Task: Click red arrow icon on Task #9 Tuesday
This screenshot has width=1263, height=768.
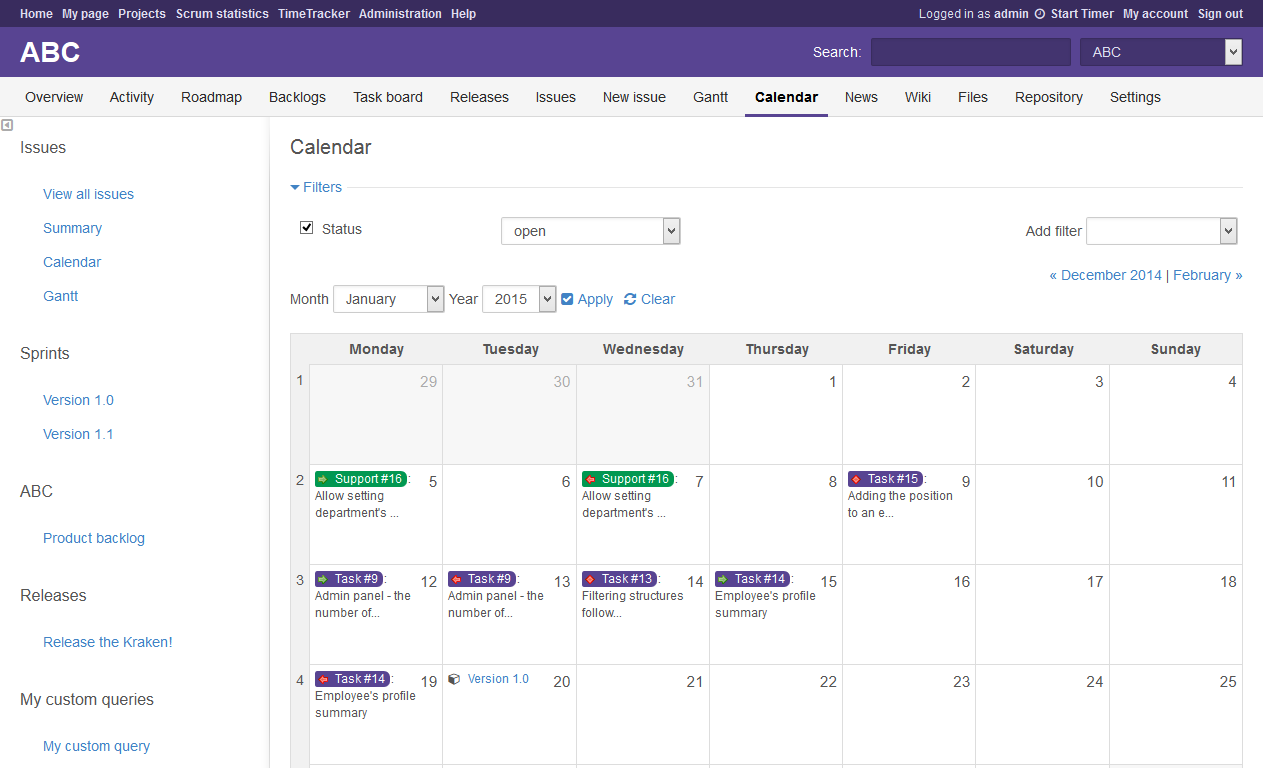Action: 456,579
